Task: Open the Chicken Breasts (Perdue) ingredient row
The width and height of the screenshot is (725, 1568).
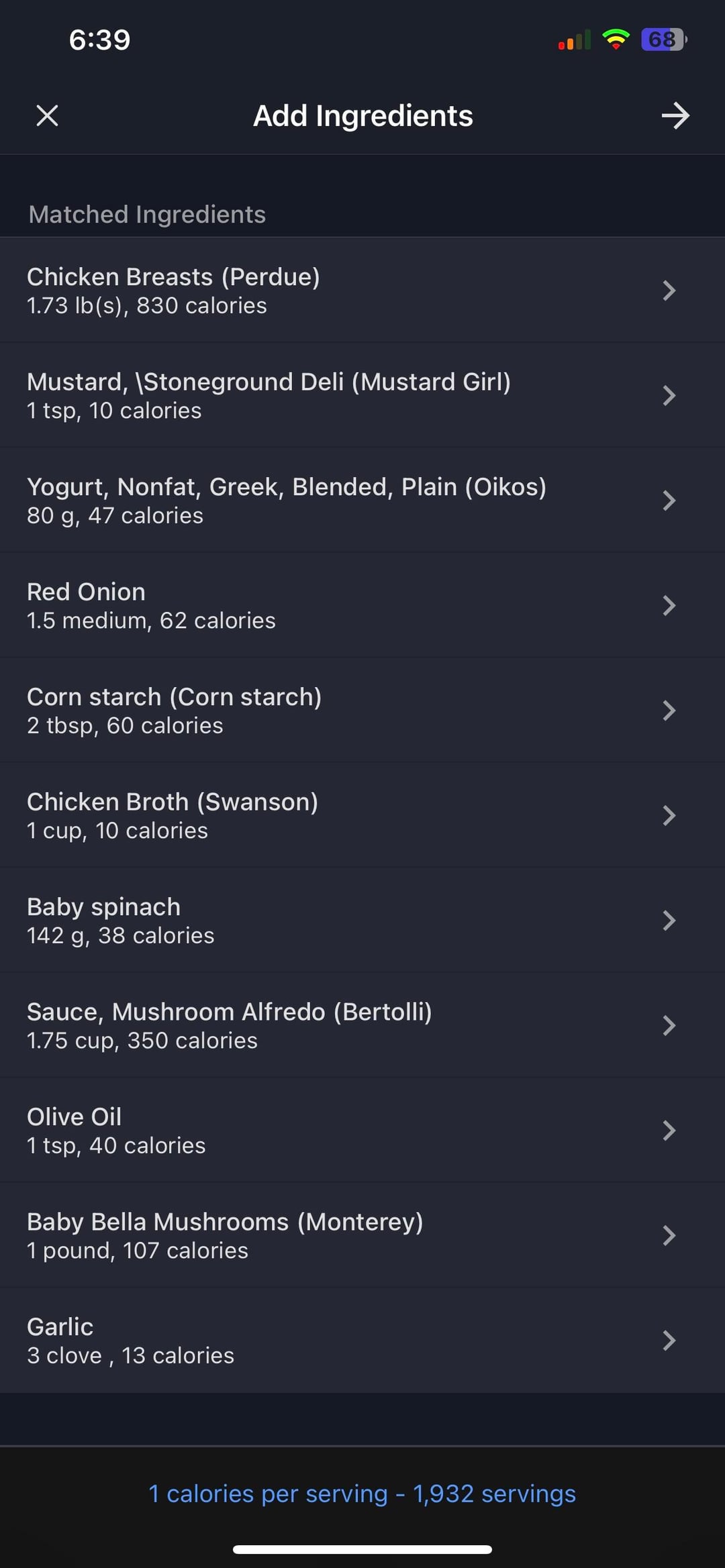Action: 173,290
